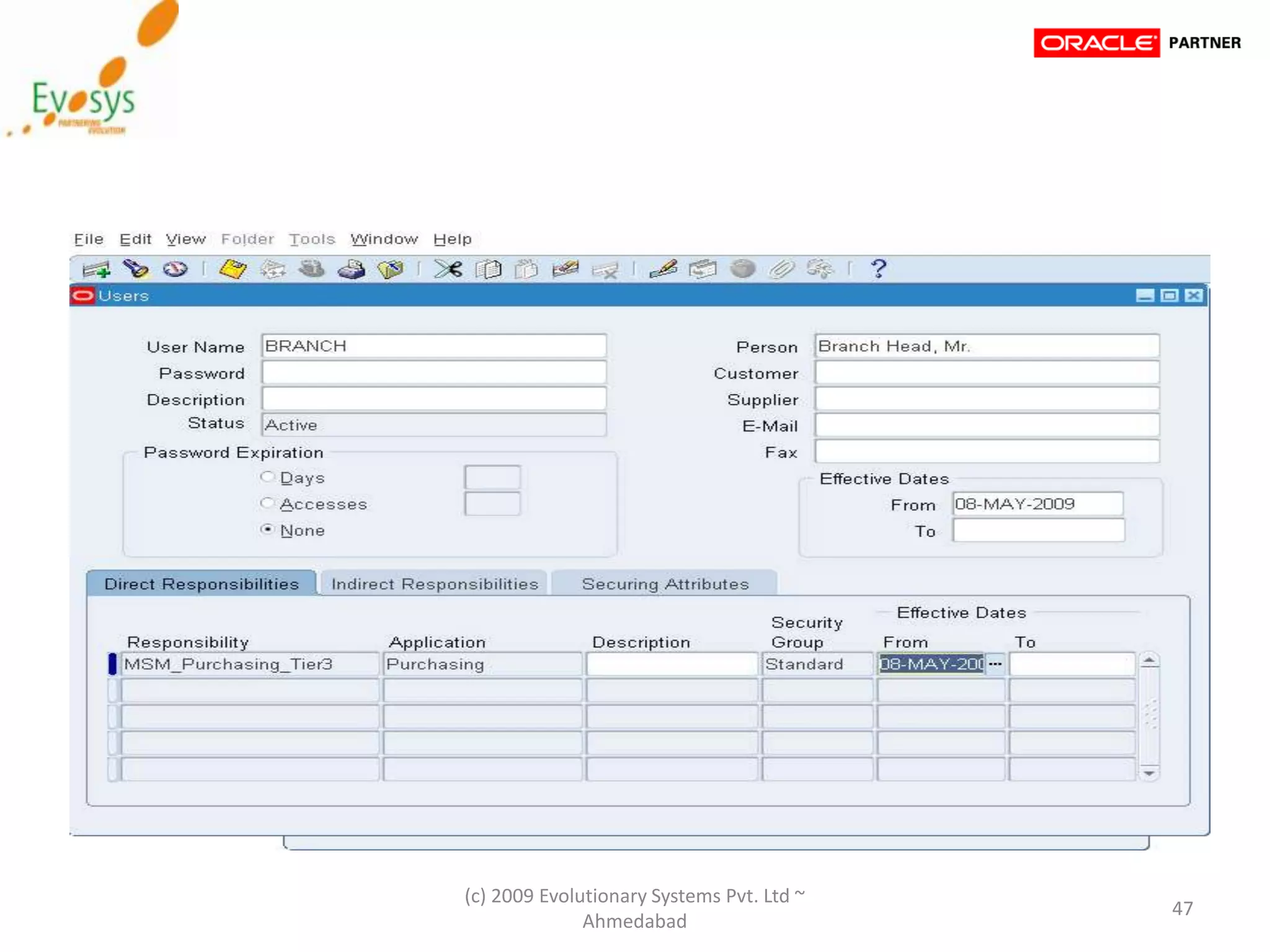Click user Effective Dates From field 08-MAY-2009
This screenshot has height=952, width=1270.
pyautogui.click(x=1038, y=504)
